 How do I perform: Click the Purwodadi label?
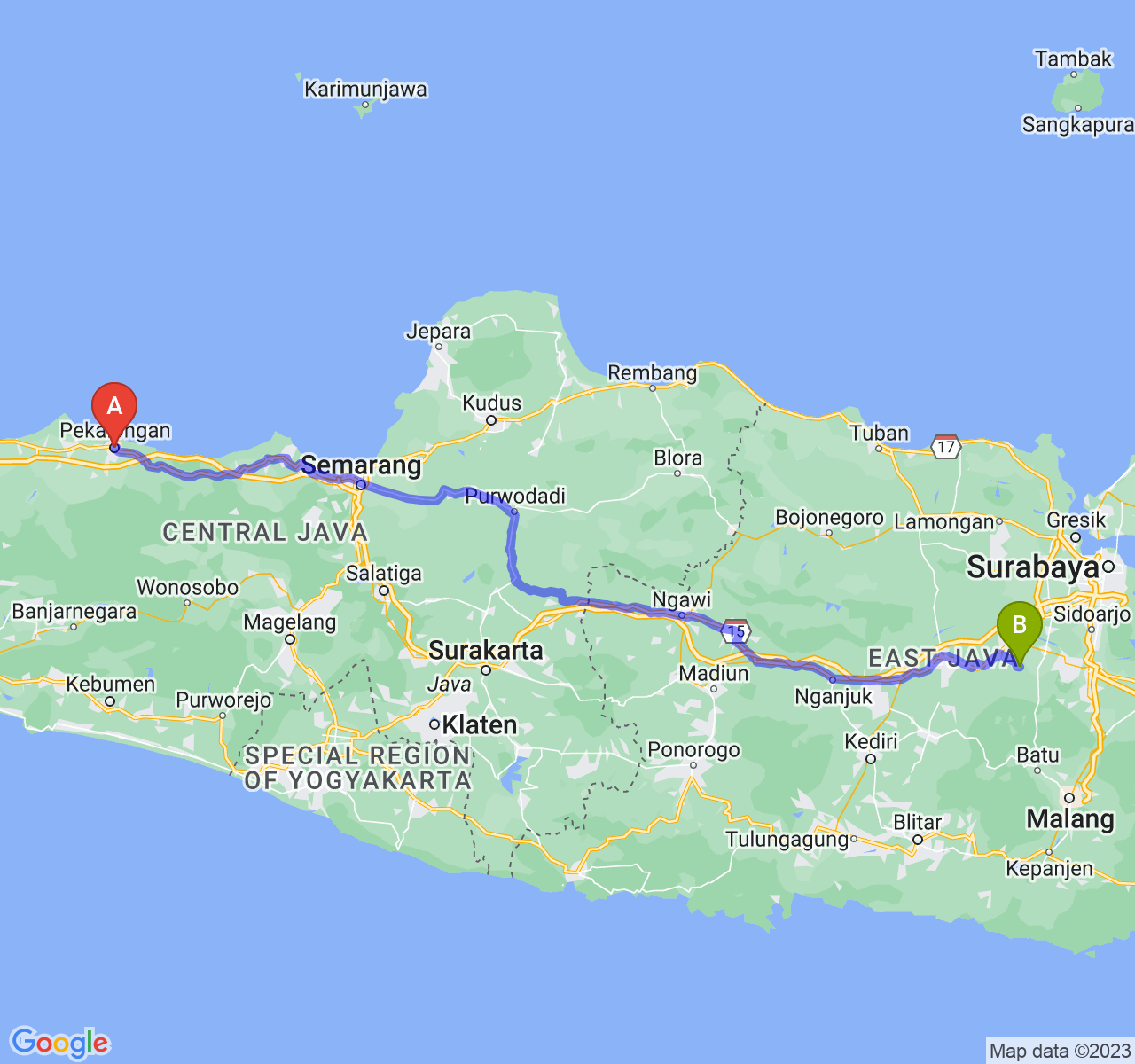pos(515,497)
